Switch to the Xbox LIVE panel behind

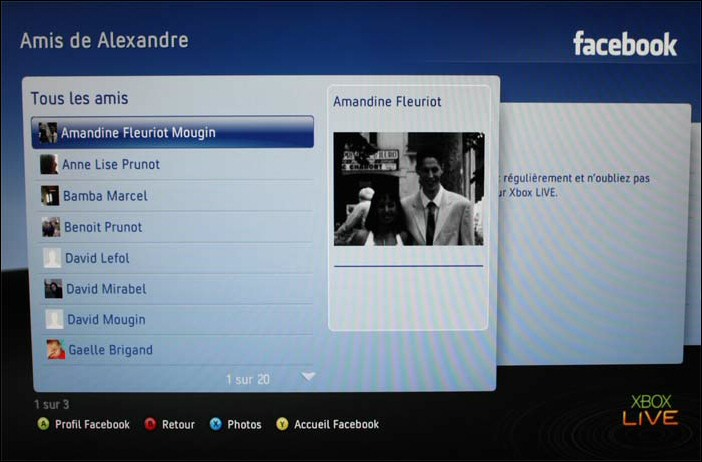point(595,233)
